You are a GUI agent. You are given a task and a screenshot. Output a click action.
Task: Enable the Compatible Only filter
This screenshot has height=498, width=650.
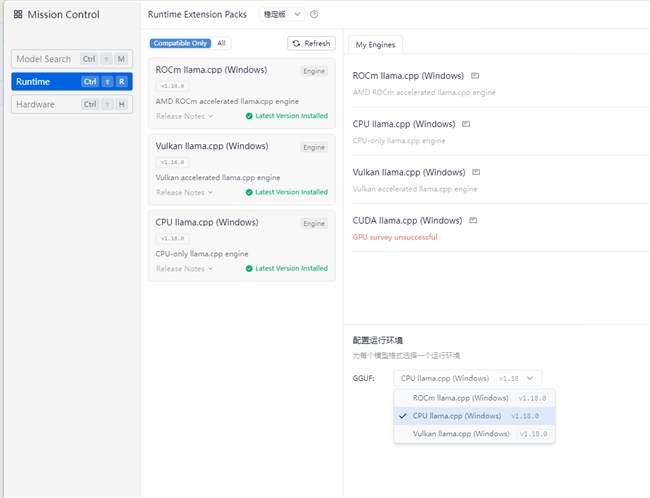(x=181, y=44)
